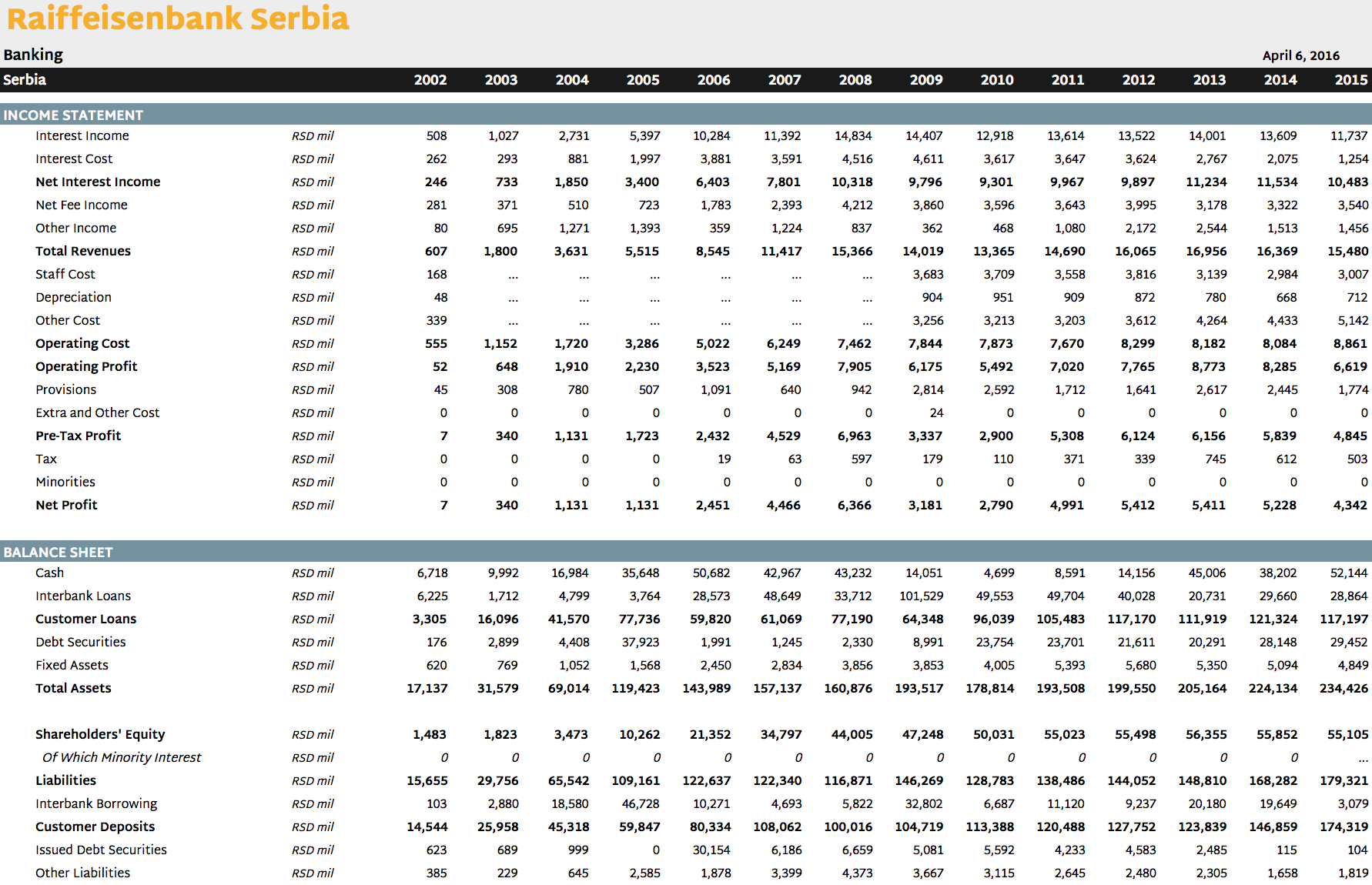Select the Interbank Borrowing row label
The width and height of the screenshot is (1372, 885).
pyautogui.click(x=96, y=804)
